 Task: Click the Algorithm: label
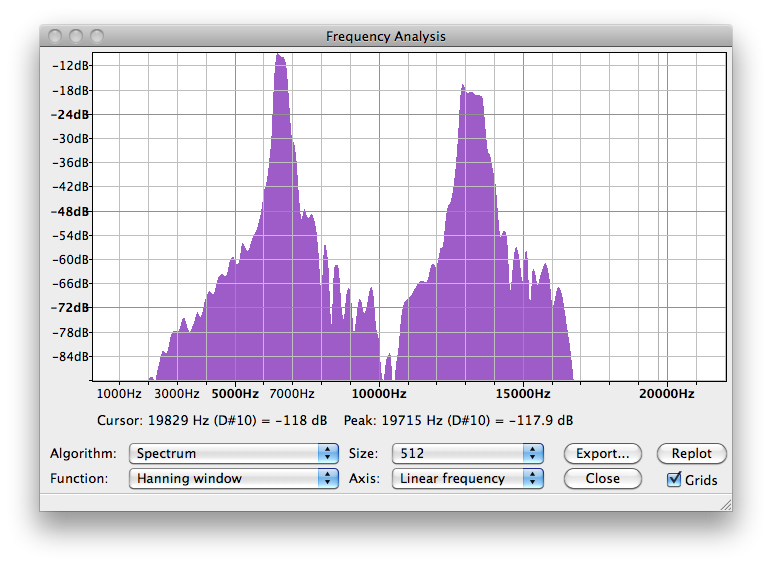[83, 453]
